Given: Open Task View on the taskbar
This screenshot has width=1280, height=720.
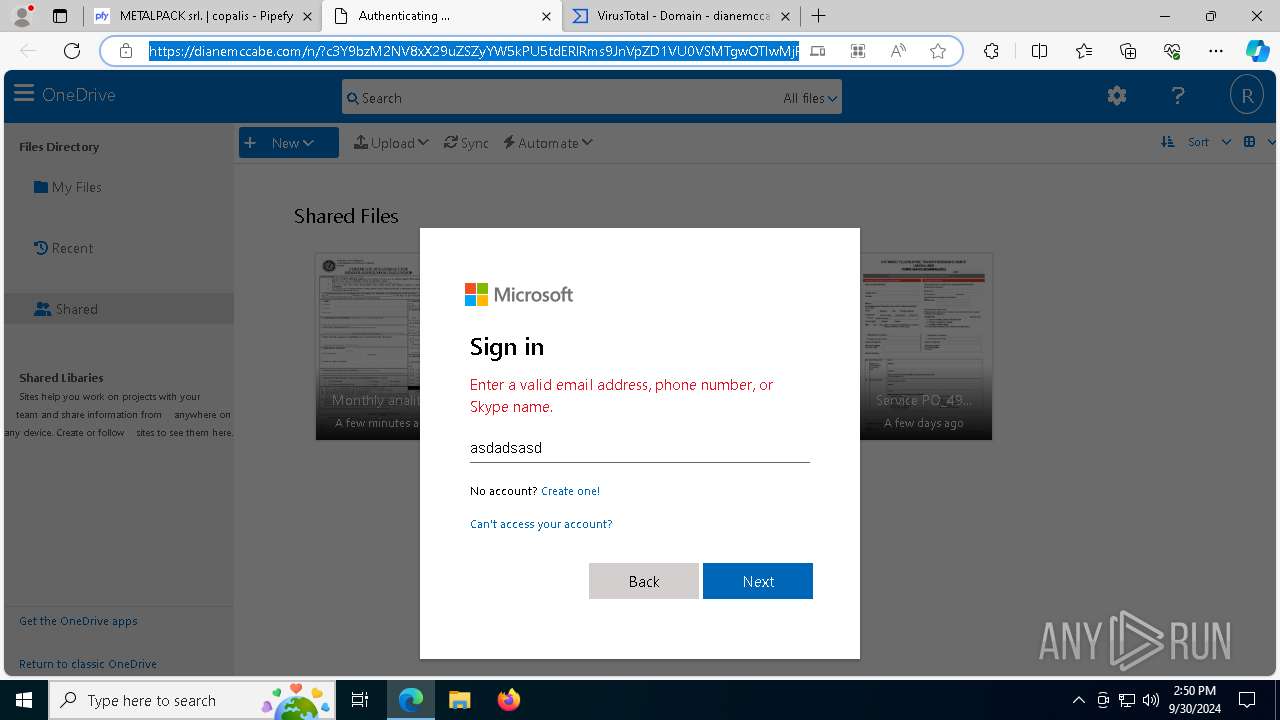Looking at the screenshot, I should [360, 700].
